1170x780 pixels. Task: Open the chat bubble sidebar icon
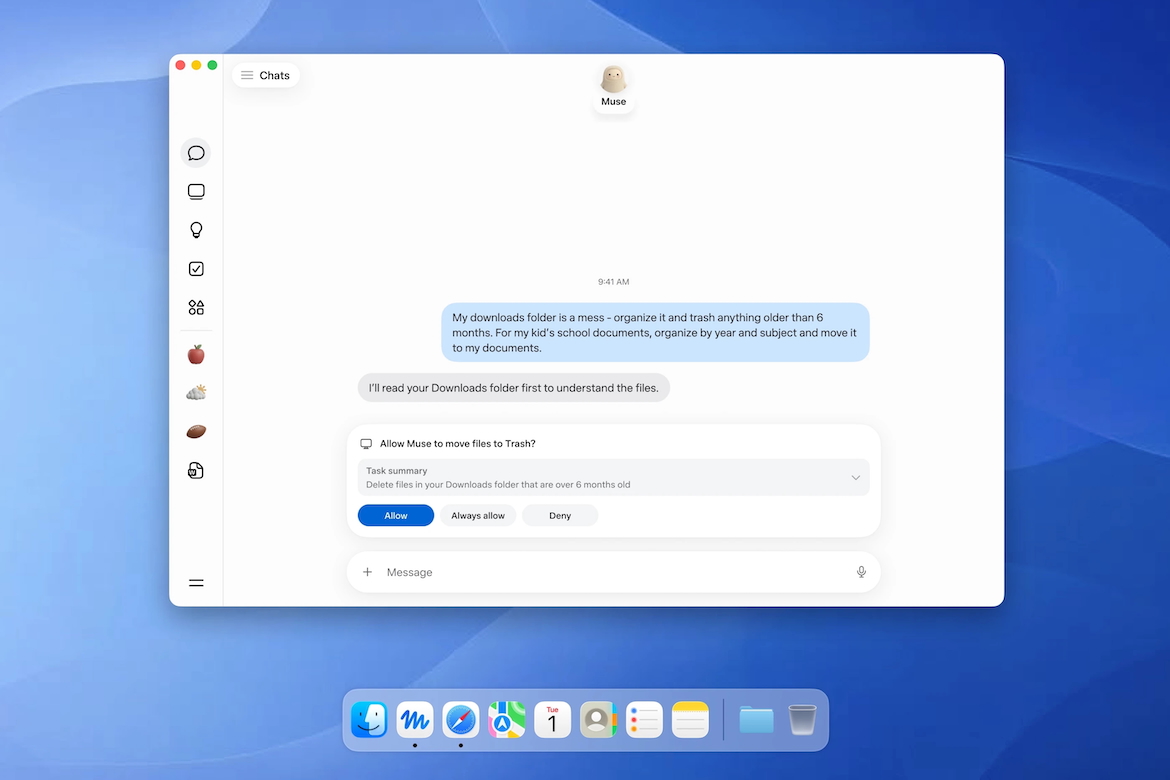click(195, 153)
